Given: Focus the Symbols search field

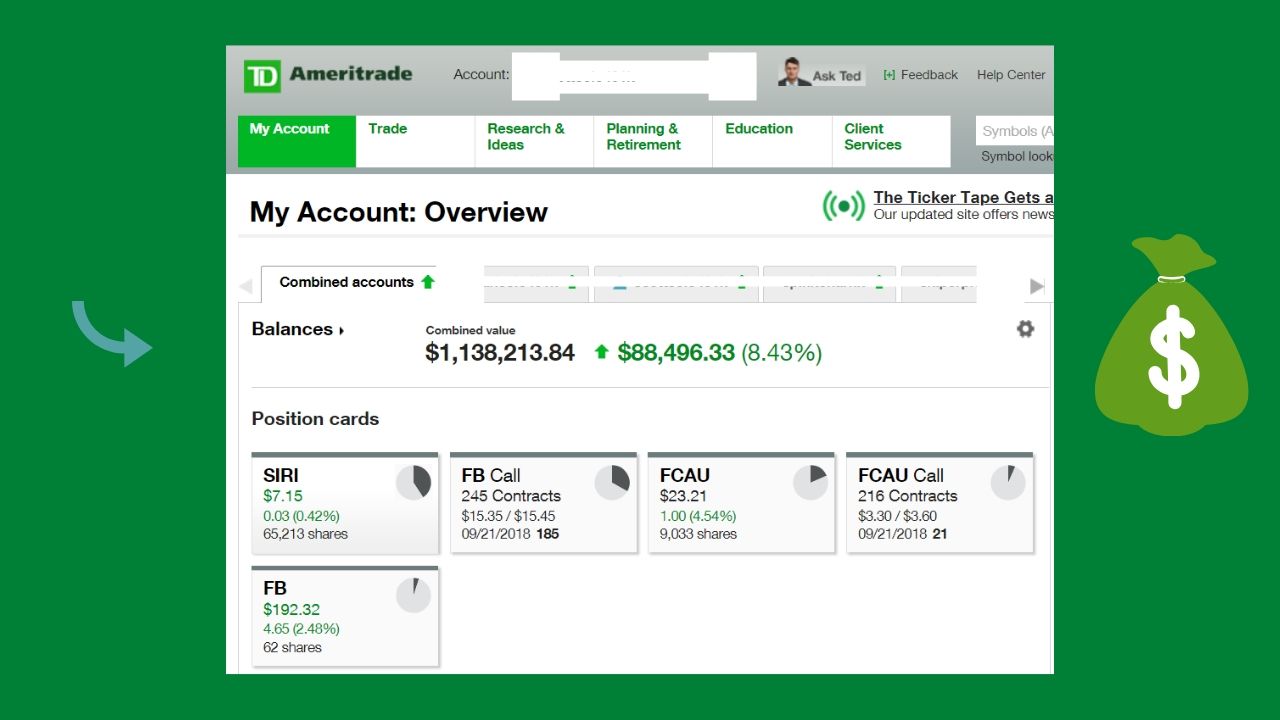Looking at the screenshot, I should click(1015, 131).
